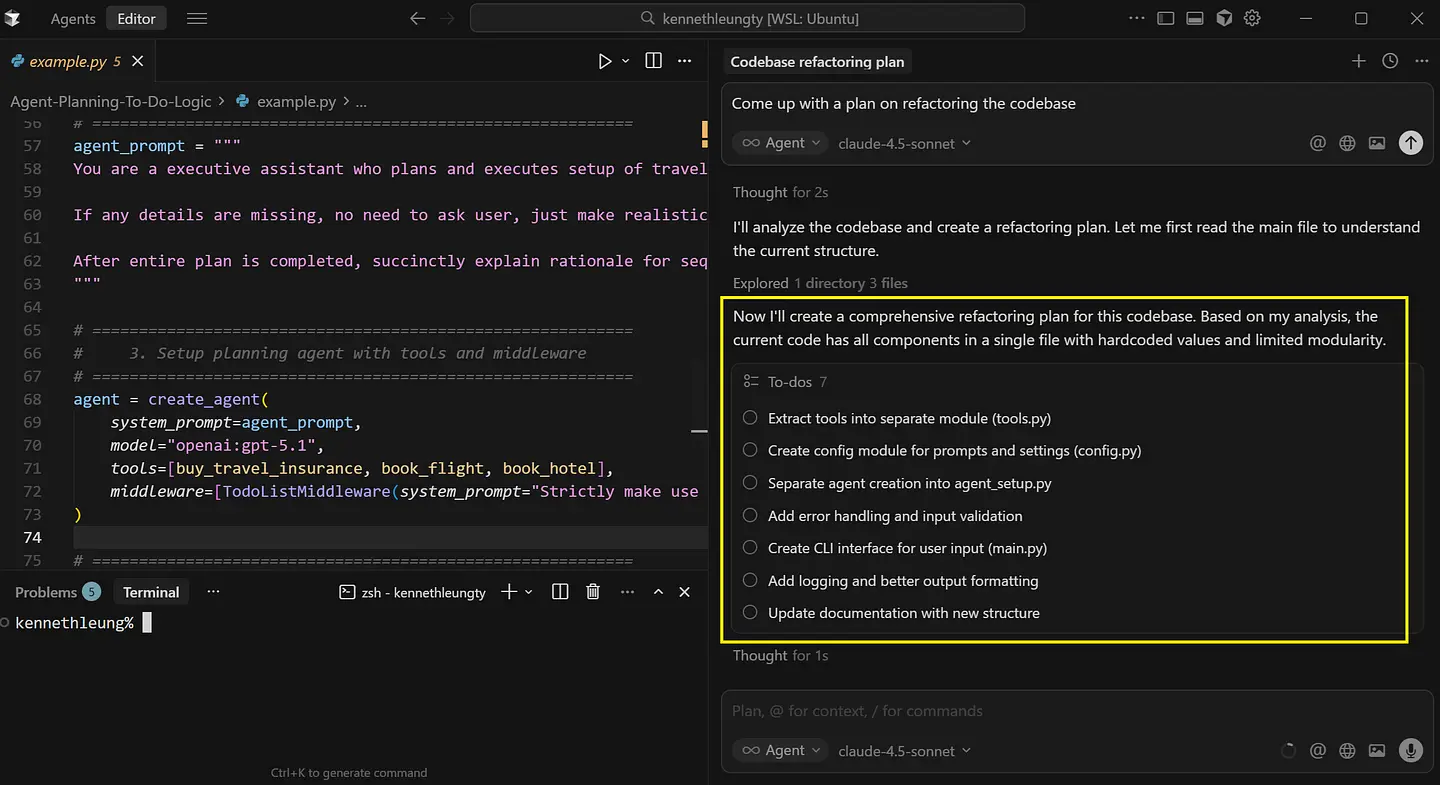Check 'Update documentation with new structure' to-do
1440x785 pixels.
pyautogui.click(x=750, y=613)
